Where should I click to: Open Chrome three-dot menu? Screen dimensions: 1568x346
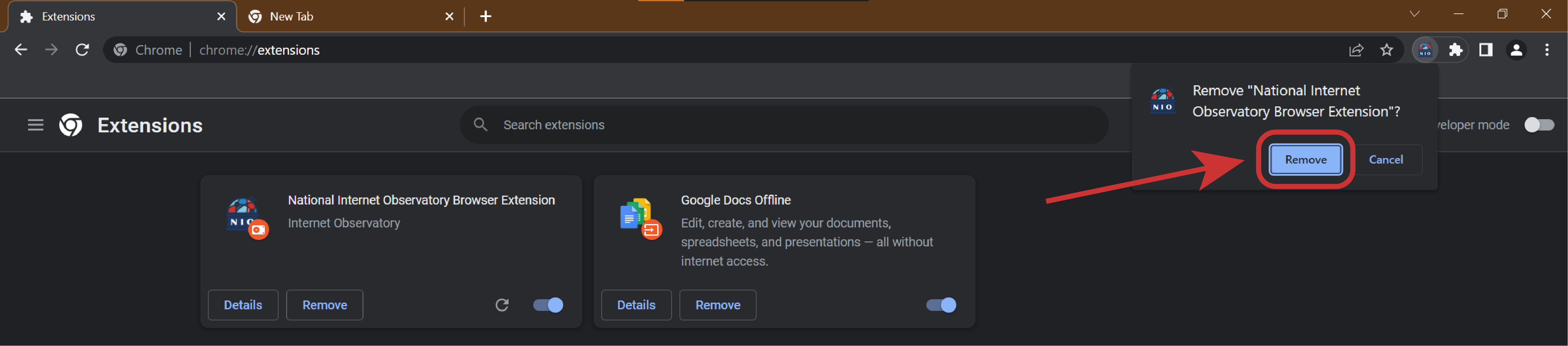[1547, 50]
